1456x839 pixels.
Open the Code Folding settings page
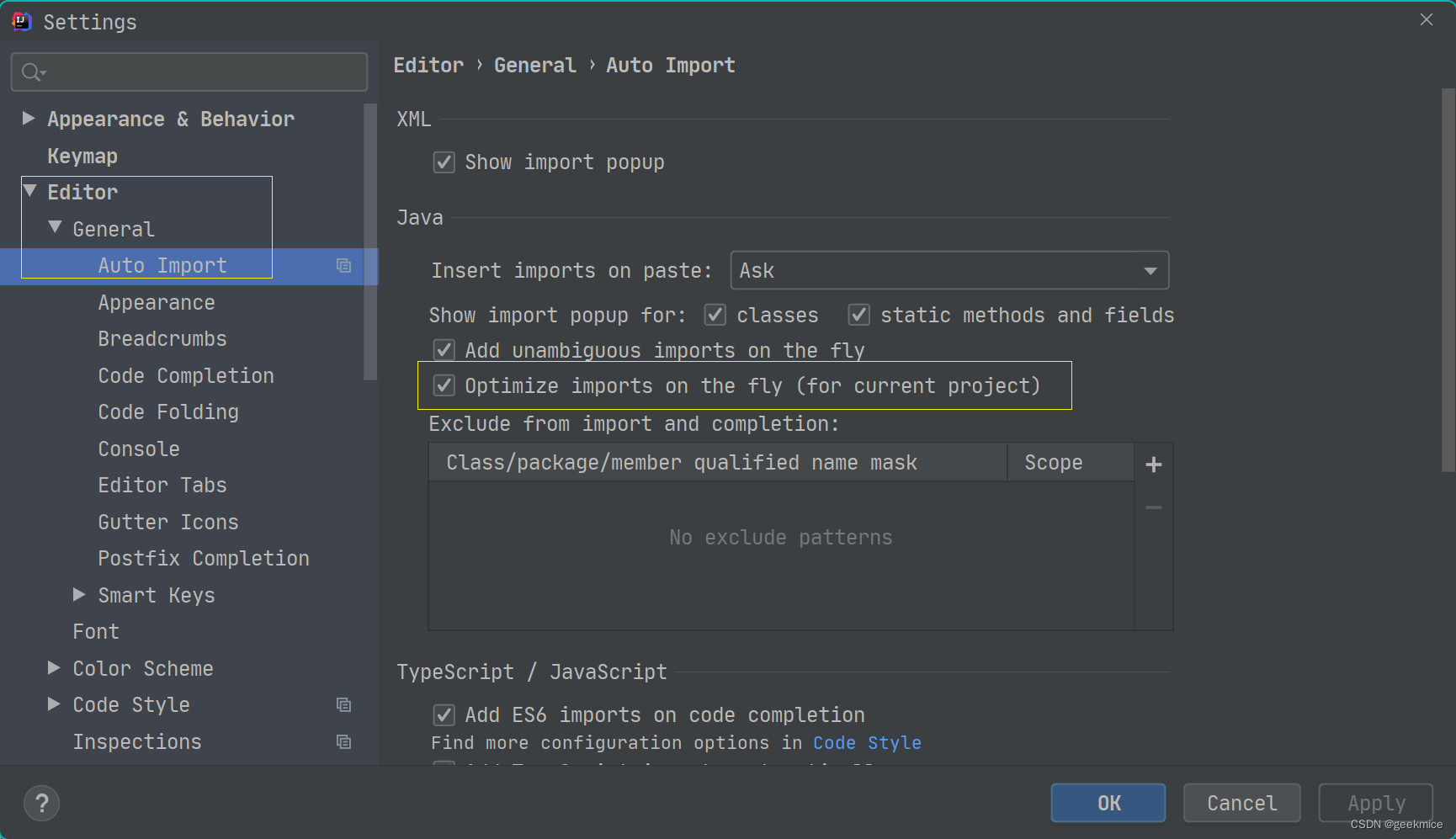coord(168,412)
